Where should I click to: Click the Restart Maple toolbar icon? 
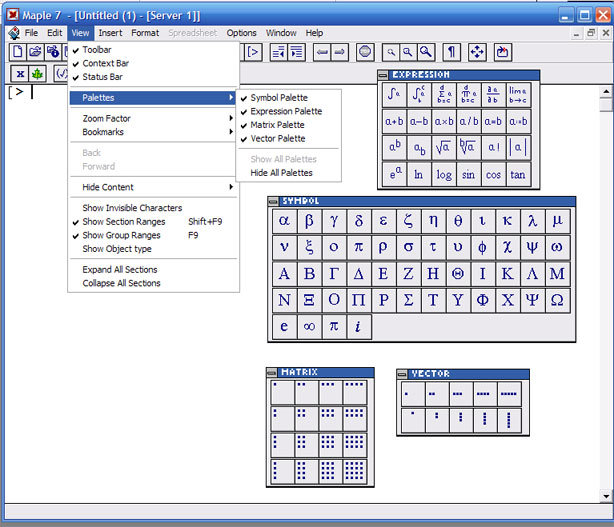coord(503,52)
